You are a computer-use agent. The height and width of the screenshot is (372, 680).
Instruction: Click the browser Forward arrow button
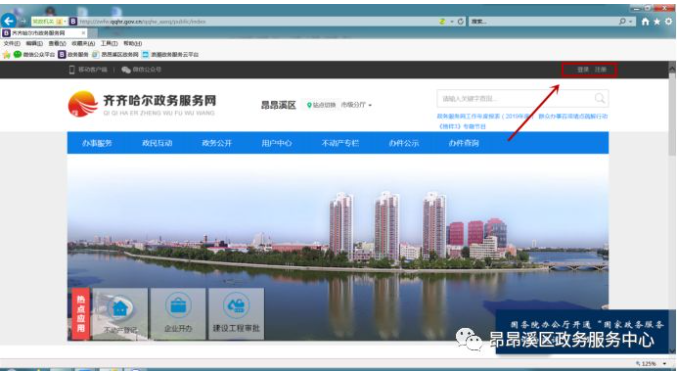[x=23, y=21]
